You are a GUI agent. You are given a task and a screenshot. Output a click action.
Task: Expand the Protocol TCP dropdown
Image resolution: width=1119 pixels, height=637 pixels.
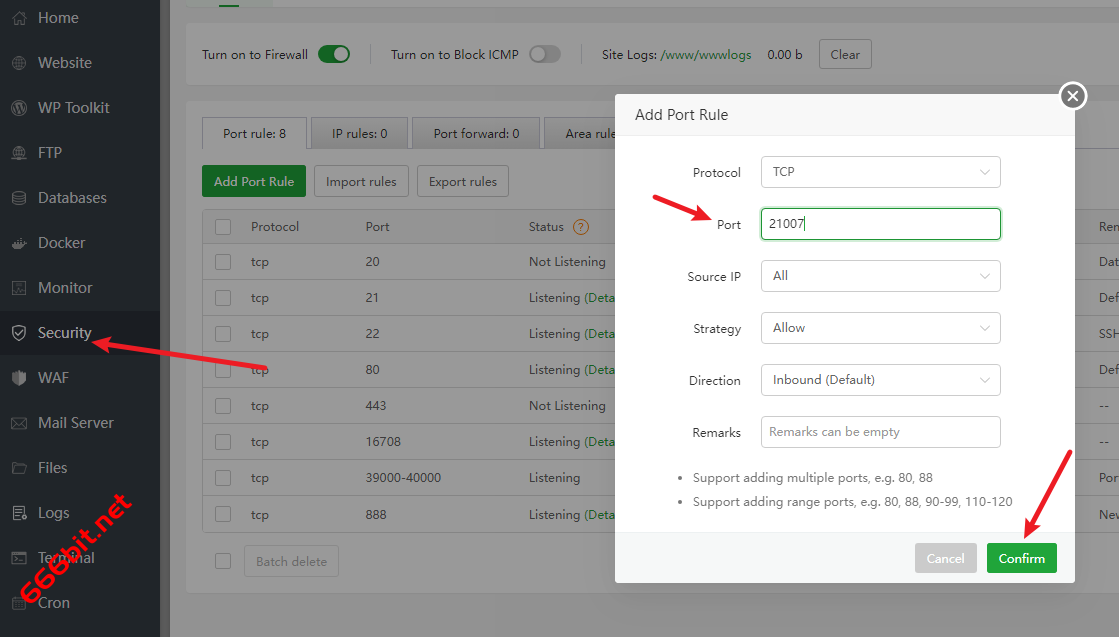coord(880,172)
